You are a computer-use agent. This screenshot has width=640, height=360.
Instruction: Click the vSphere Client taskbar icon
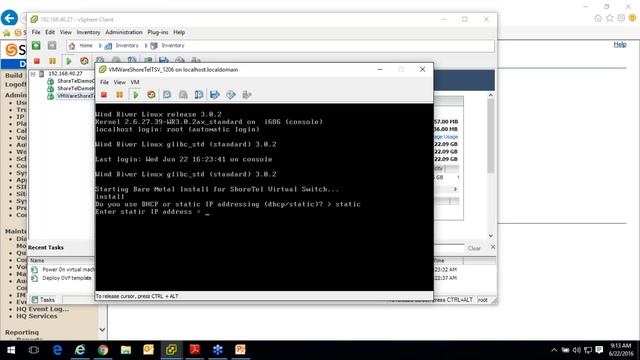(x=171, y=350)
